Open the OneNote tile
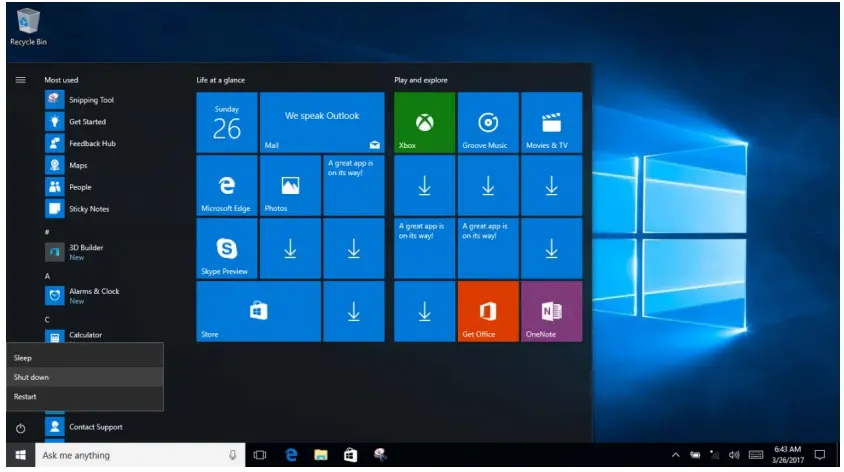 [551, 311]
